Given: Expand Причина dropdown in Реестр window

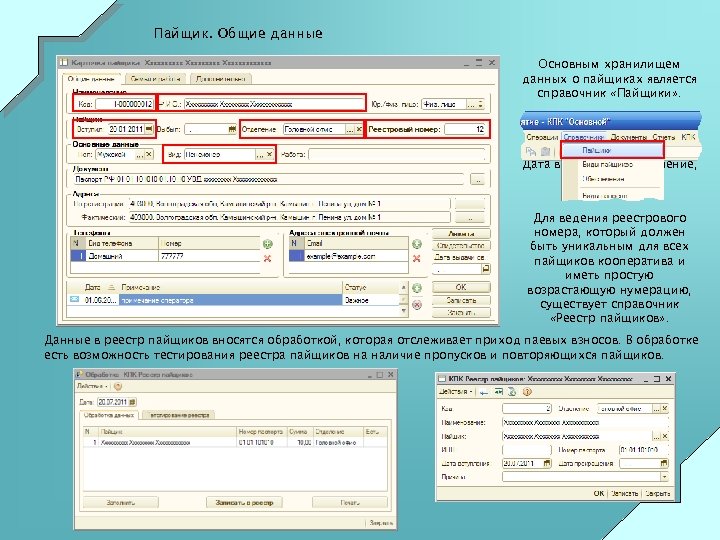Looking at the screenshot, I should pyautogui.click(x=664, y=478).
